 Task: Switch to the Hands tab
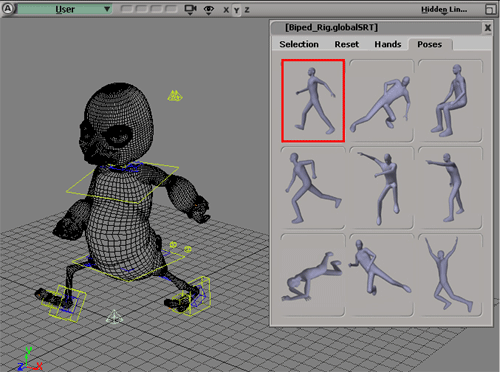tap(388, 44)
